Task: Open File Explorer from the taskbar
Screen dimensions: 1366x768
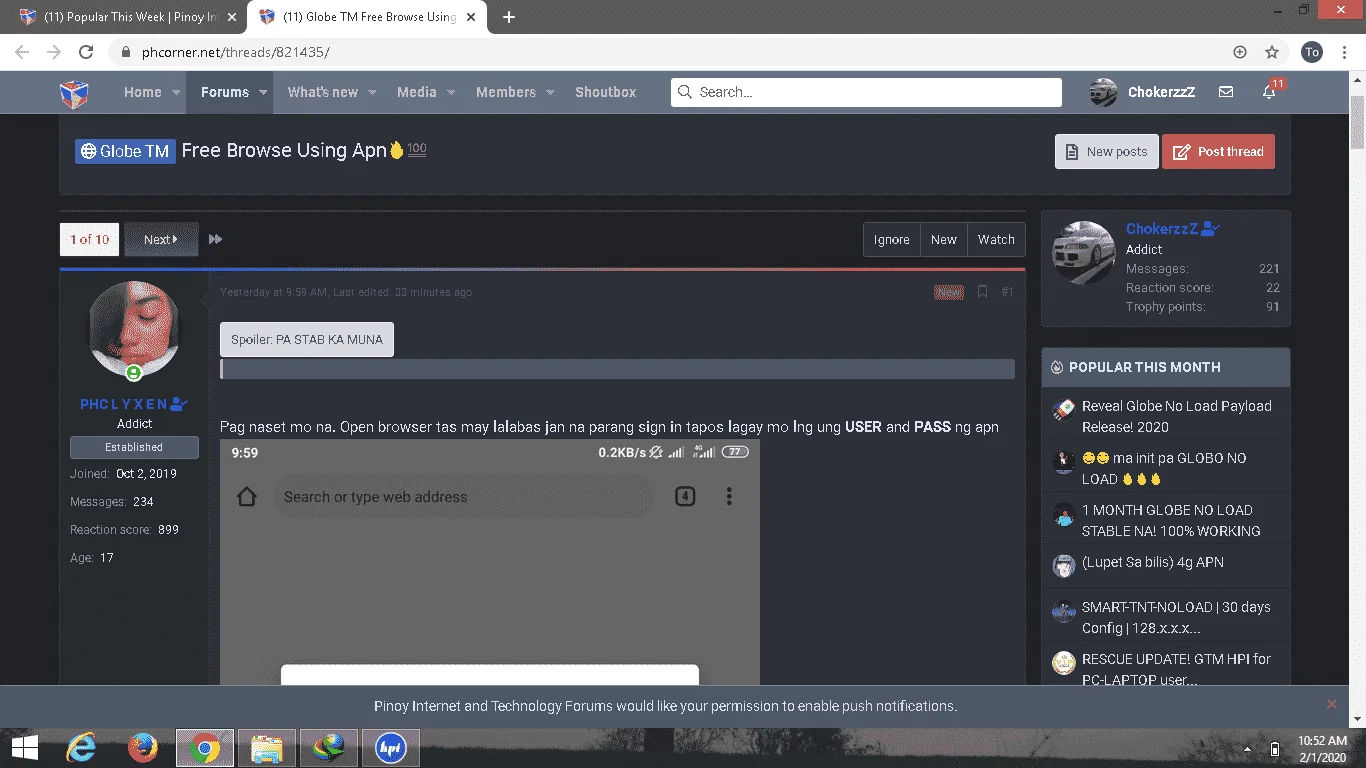Action: click(x=267, y=747)
